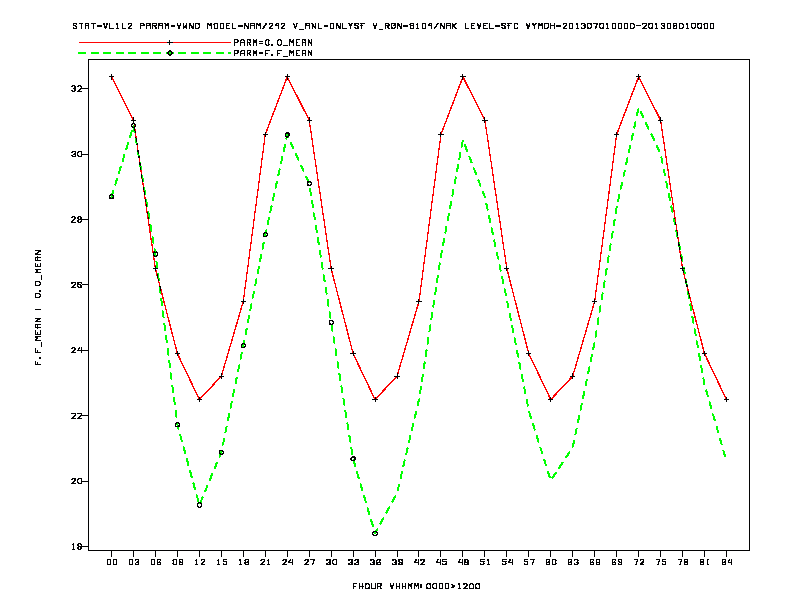Click green circle marker at hour 00
Image resolution: width=792 pixels, height=612 pixels.
(112, 196)
